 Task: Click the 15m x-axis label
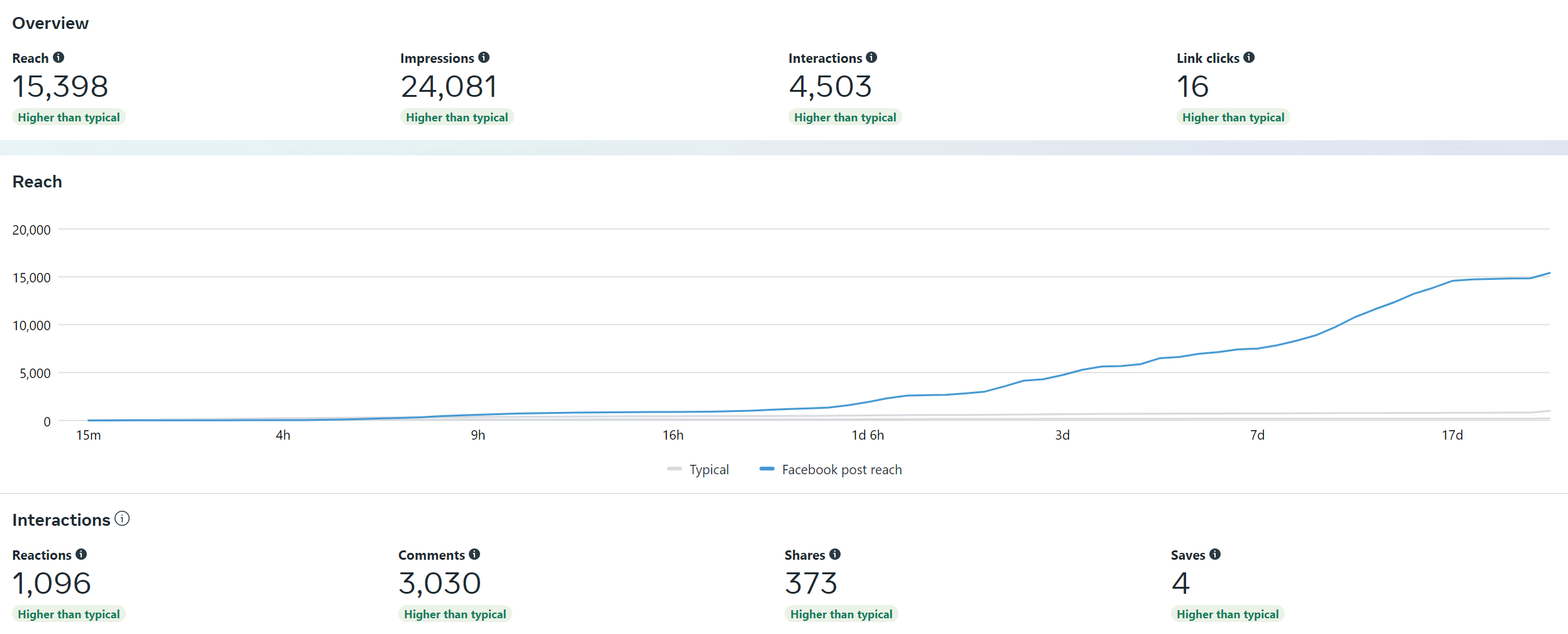[x=89, y=435]
